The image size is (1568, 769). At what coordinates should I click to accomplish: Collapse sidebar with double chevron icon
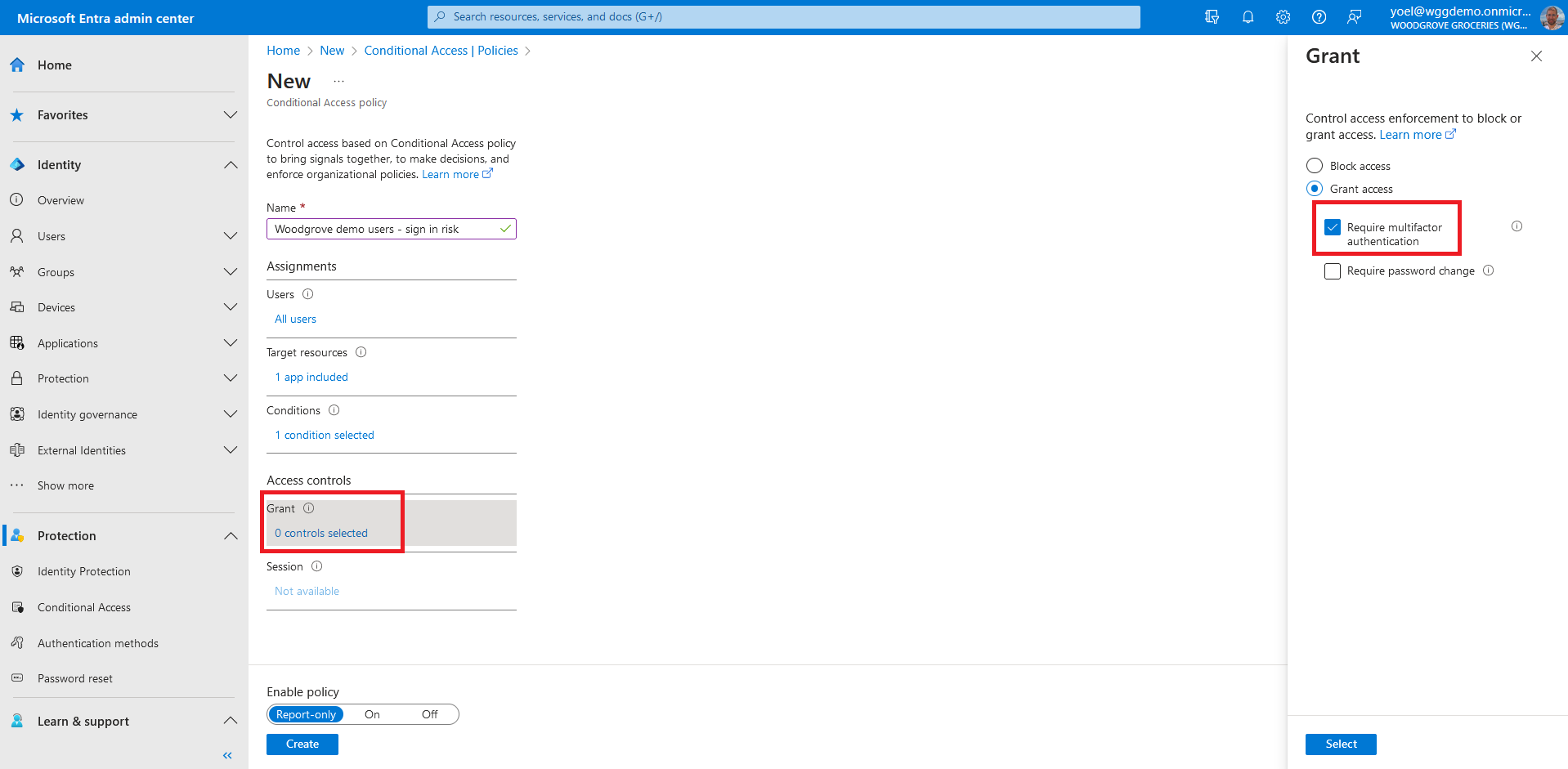pos(227,755)
